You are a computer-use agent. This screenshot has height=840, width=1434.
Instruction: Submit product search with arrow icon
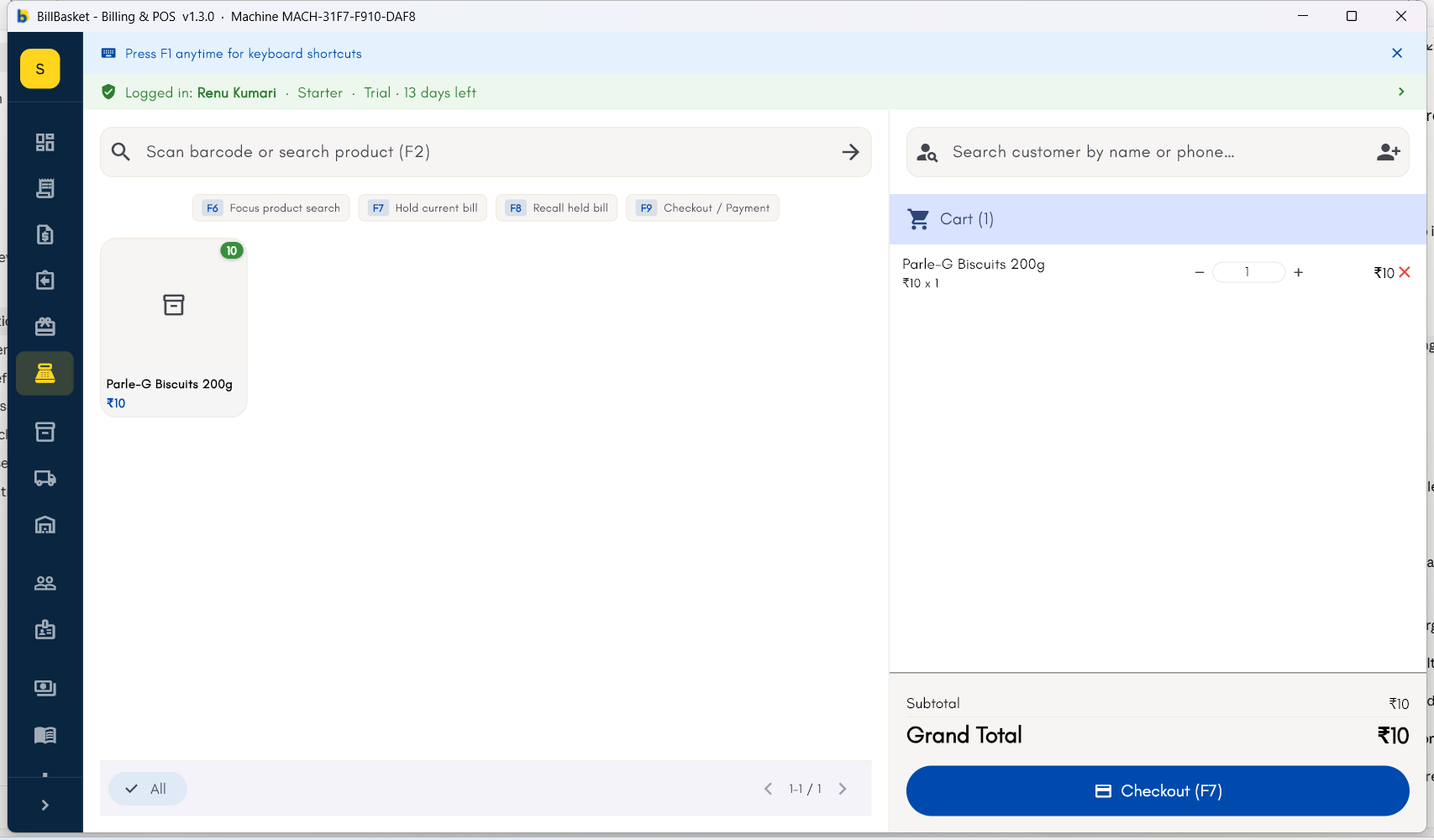coord(850,152)
